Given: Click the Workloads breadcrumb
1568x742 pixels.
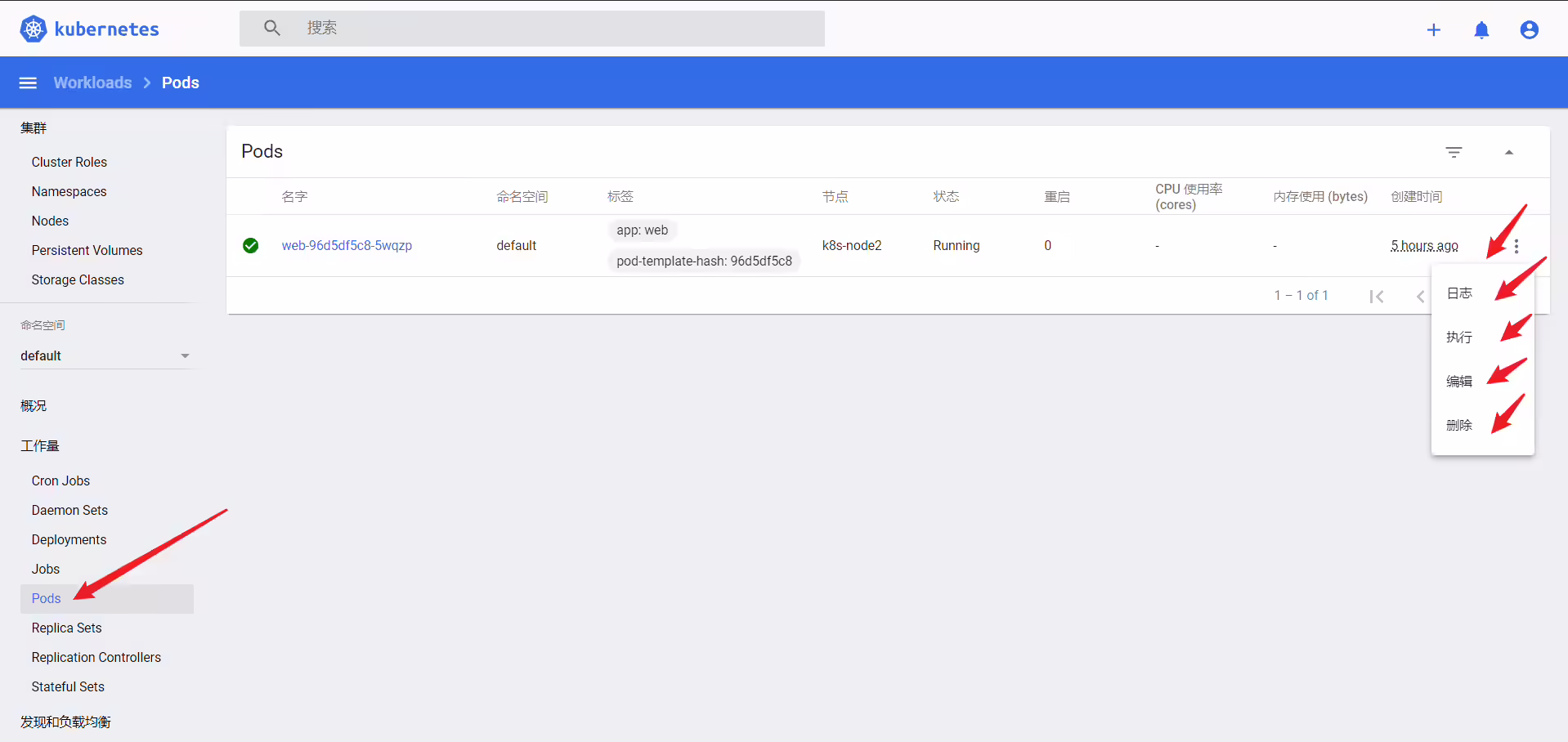Looking at the screenshot, I should tap(92, 83).
